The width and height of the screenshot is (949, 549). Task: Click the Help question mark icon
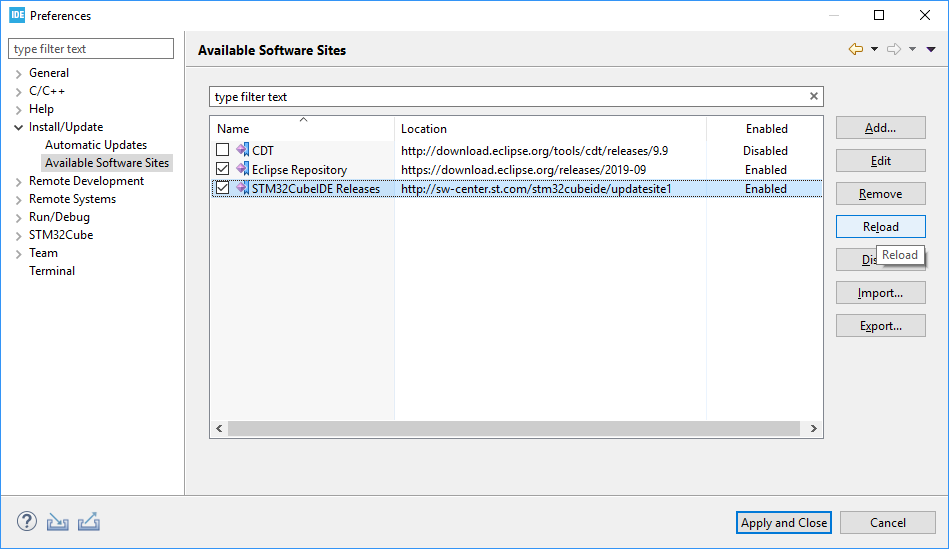pos(27,521)
